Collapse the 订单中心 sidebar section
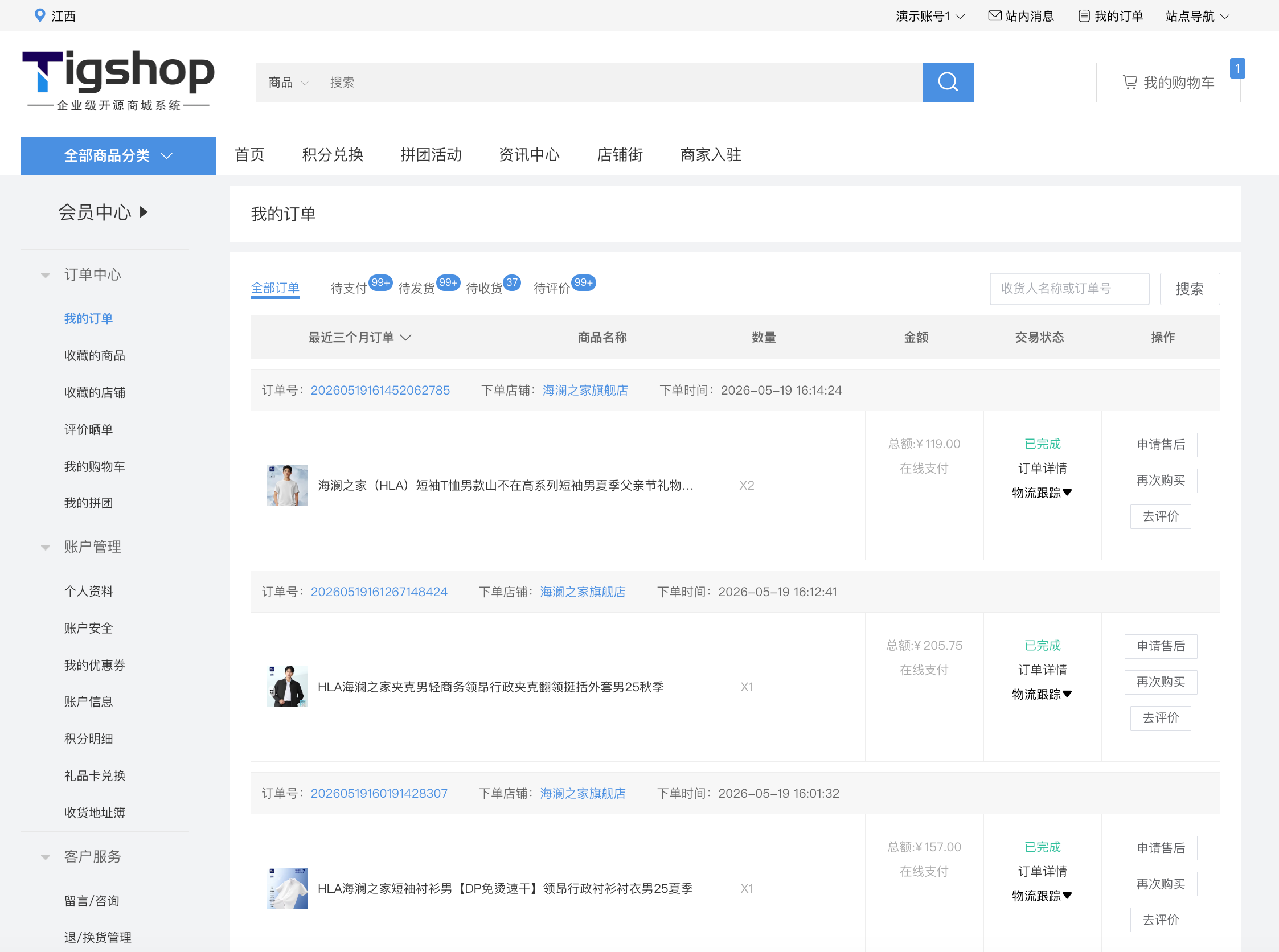Viewport: 1279px width, 952px height. (x=45, y=275)
